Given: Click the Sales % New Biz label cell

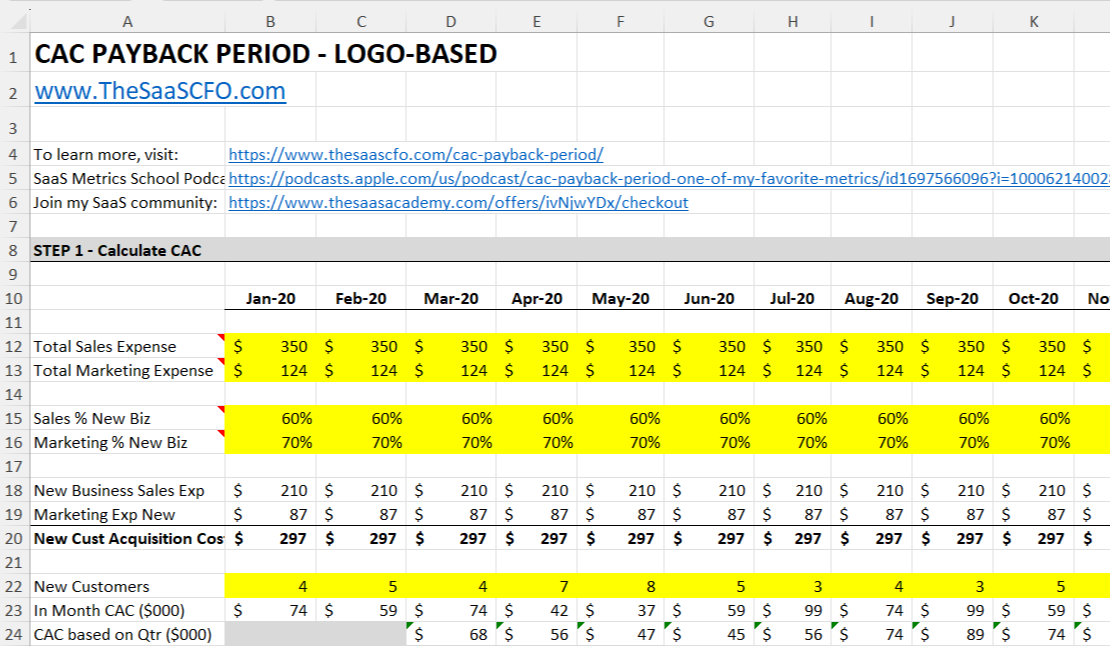Looking at the screenshot, I should (90, 419).
